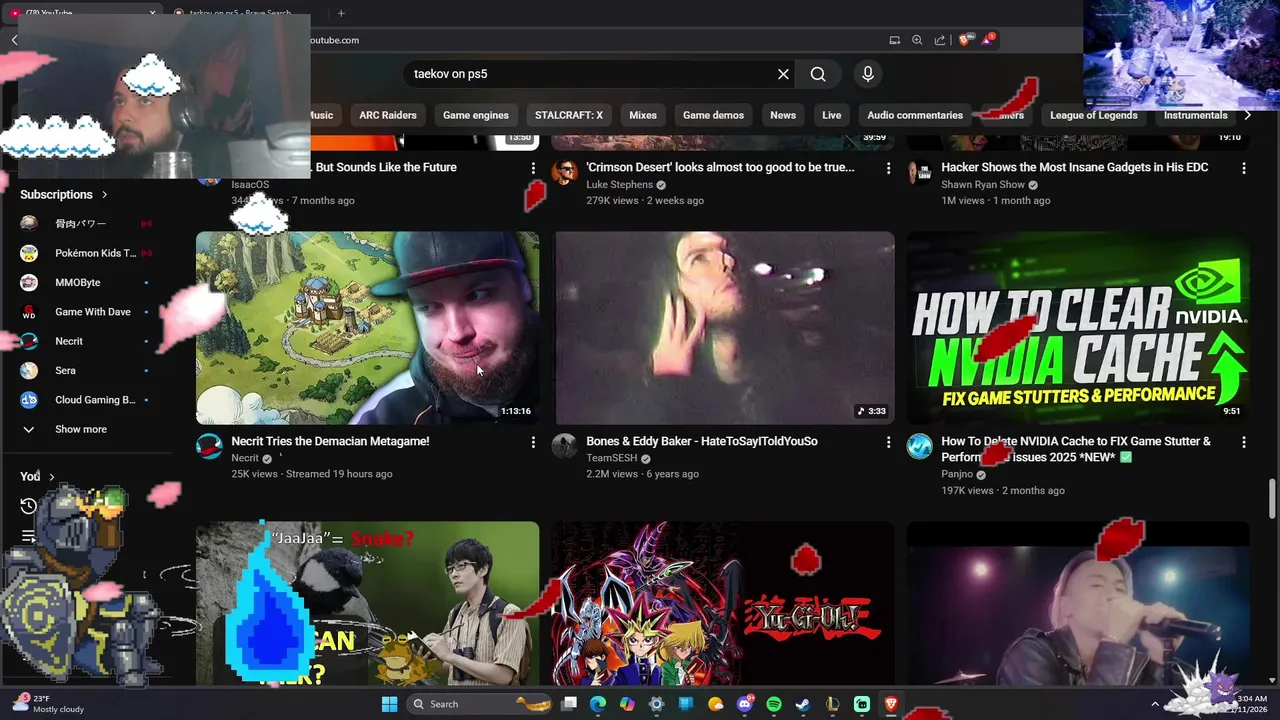The height and width of the screenshot is (720, 1280).
Task: Open MMOByte subscription channel
Action: pyautogui.click(x=80, y=283)
